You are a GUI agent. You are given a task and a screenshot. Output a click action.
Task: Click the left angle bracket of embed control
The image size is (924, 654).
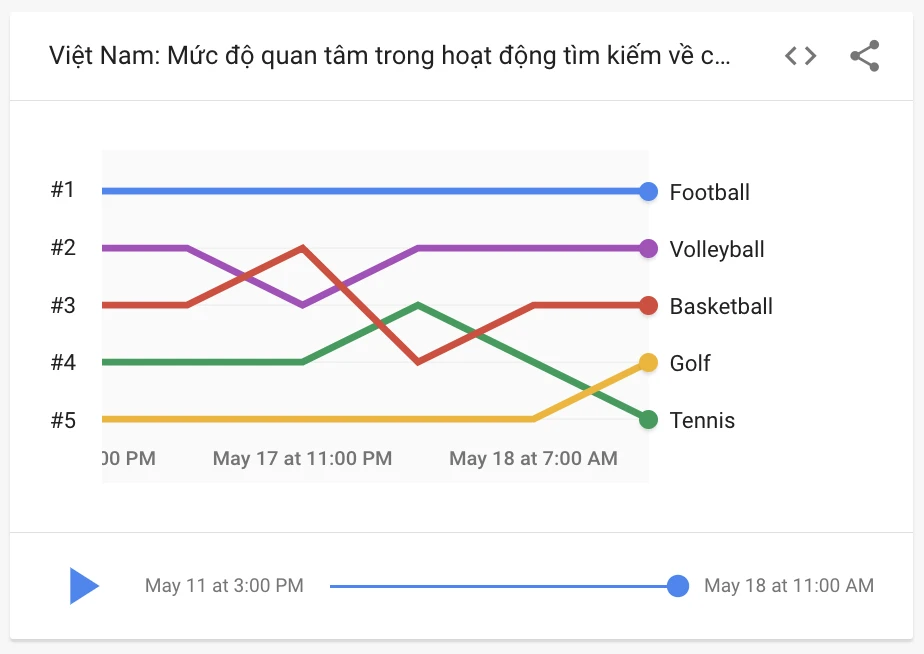tap(789, 56)
